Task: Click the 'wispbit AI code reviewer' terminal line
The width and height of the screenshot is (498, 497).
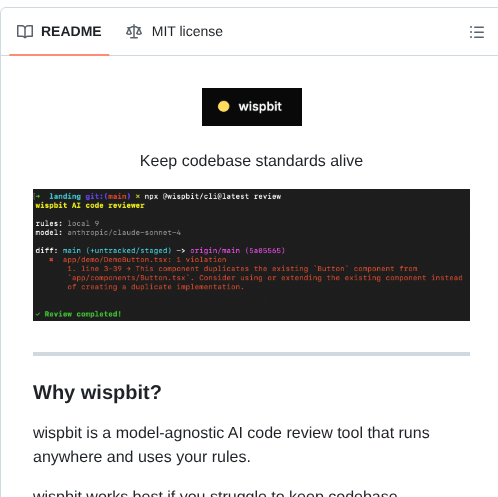Action: pyautogui.click(x=90, y=206)
